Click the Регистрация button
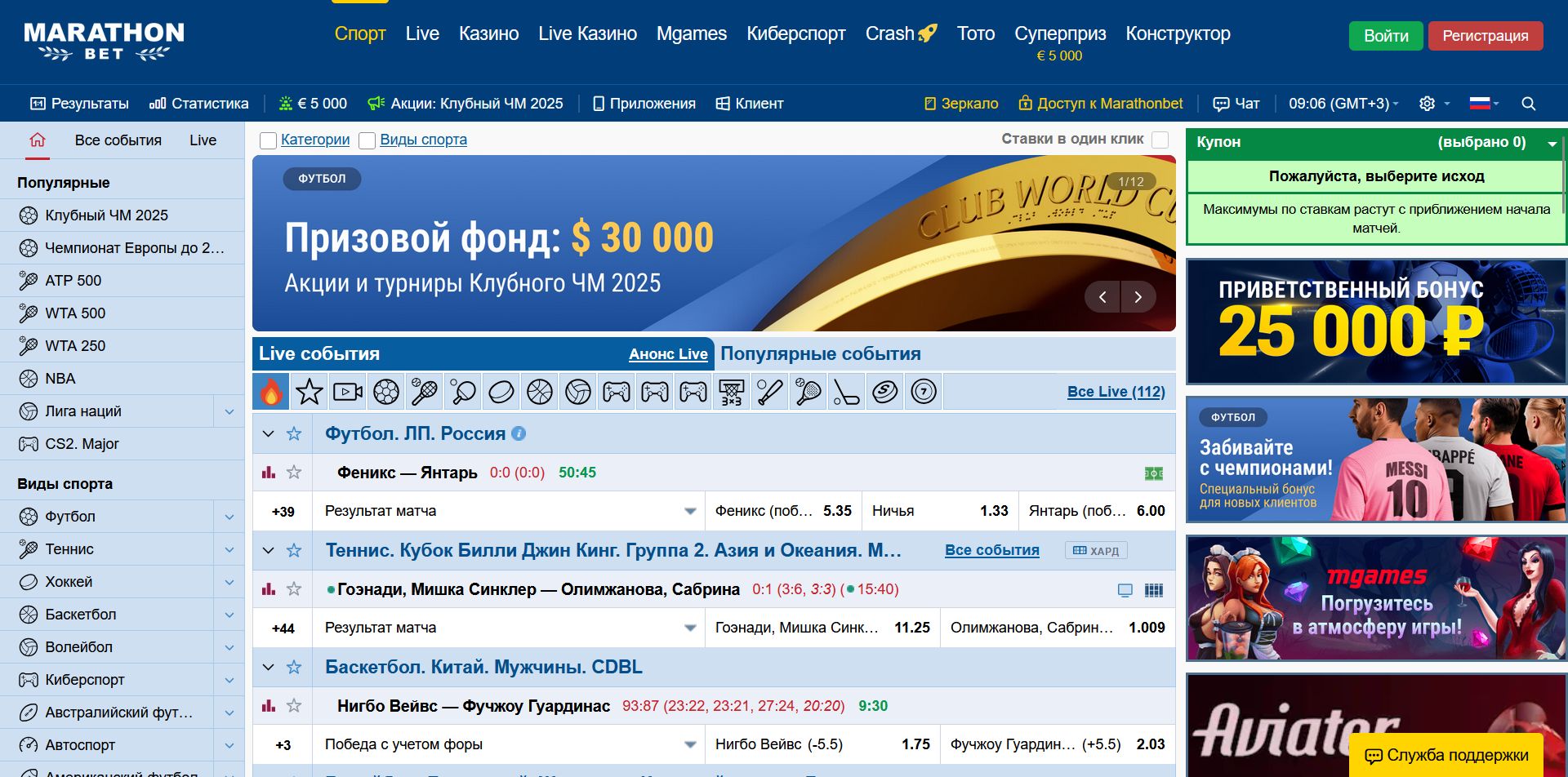The height and width of the screenshot is (777, 1568). [x=1486, y=35]
